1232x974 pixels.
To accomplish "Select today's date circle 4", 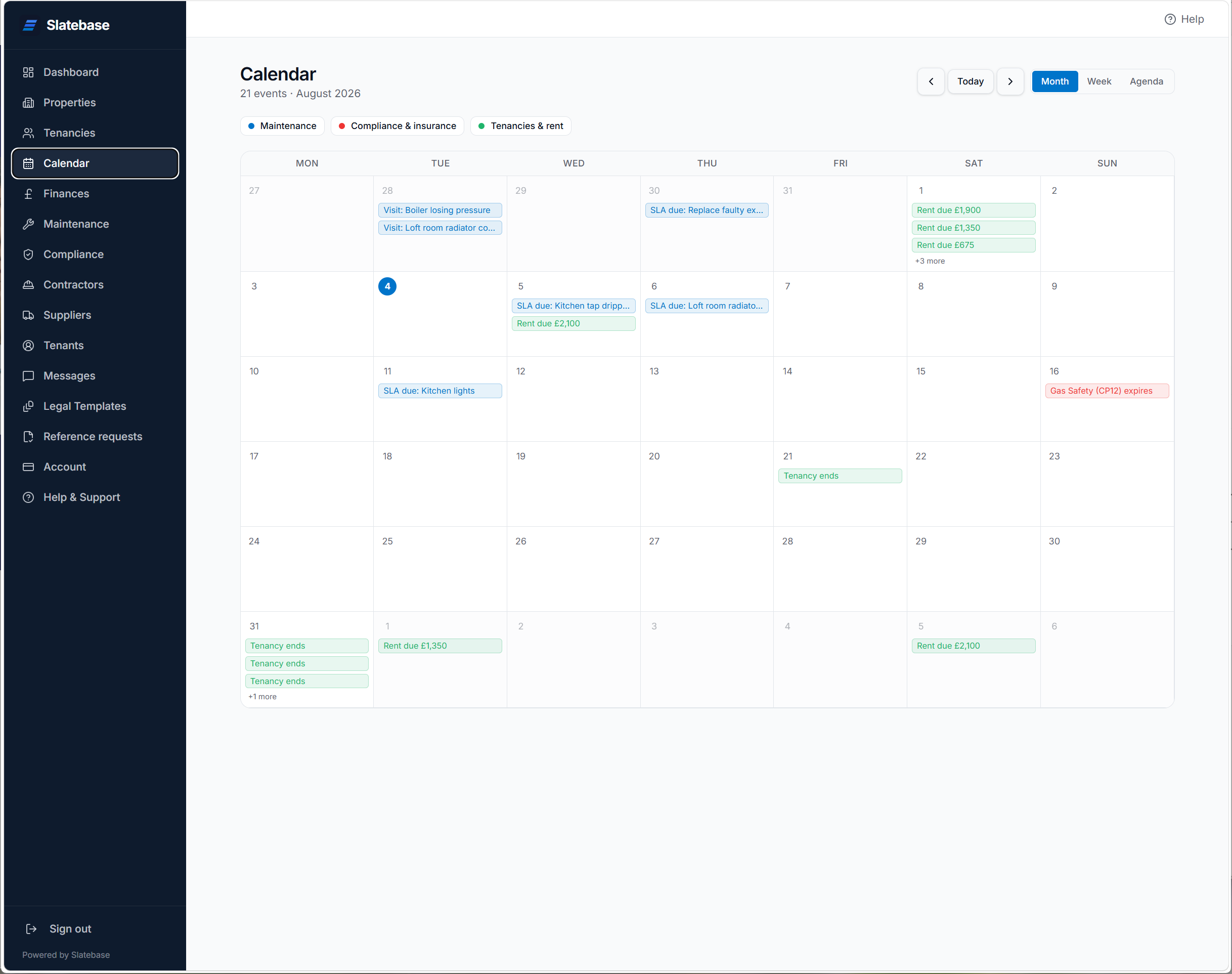I will (x=387, y=286).
